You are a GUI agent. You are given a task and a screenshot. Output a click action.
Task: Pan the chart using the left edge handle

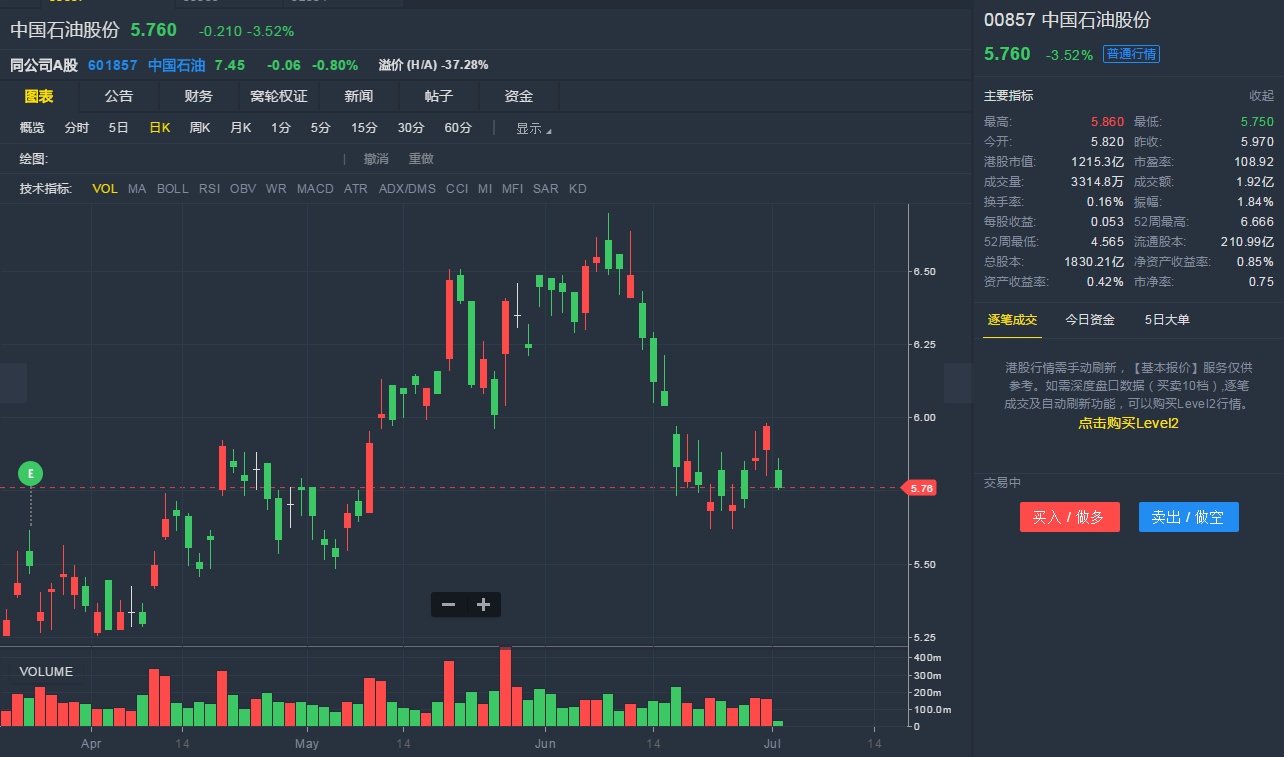click(13, 383)
